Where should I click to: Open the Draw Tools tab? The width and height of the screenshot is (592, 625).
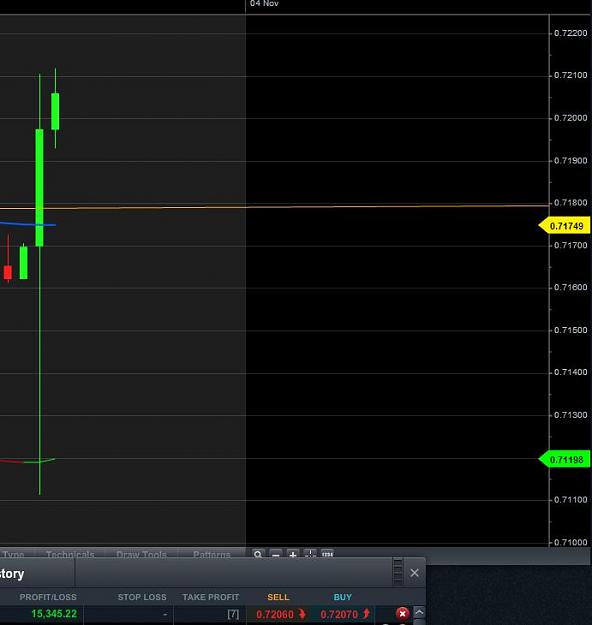[142, 554]
